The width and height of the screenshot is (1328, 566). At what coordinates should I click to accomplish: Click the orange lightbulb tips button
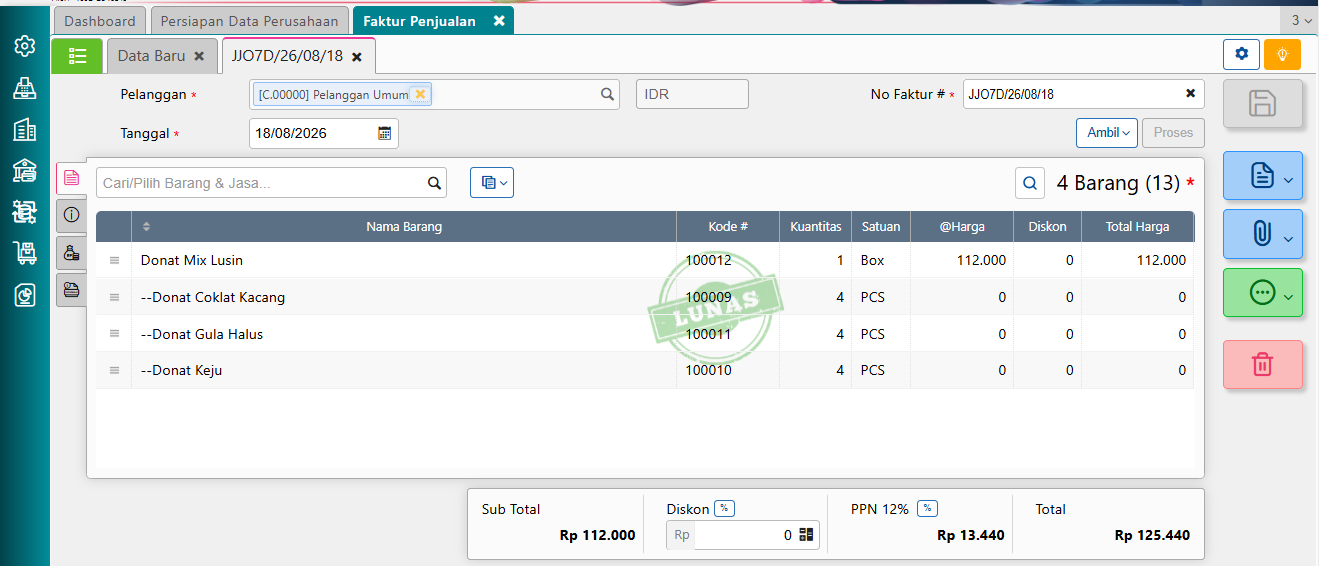pyautogui.click(x=1282, y=54)
